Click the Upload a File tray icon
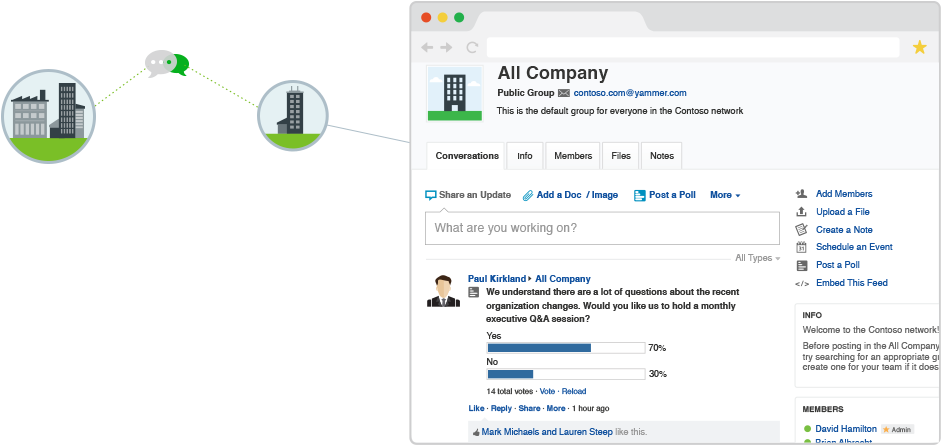The height and width of the screenshot is (445, 941). [801, 212]
